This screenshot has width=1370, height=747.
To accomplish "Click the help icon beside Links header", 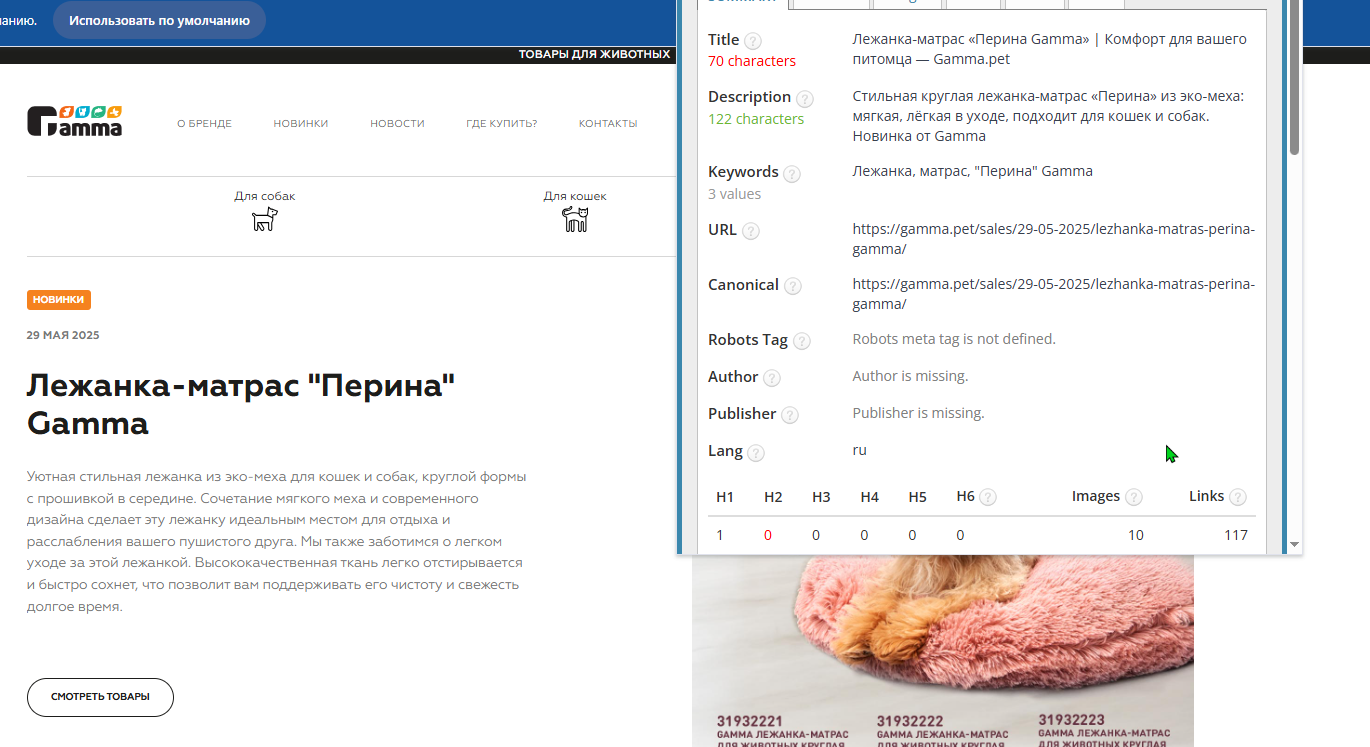I will [1238, 497].
